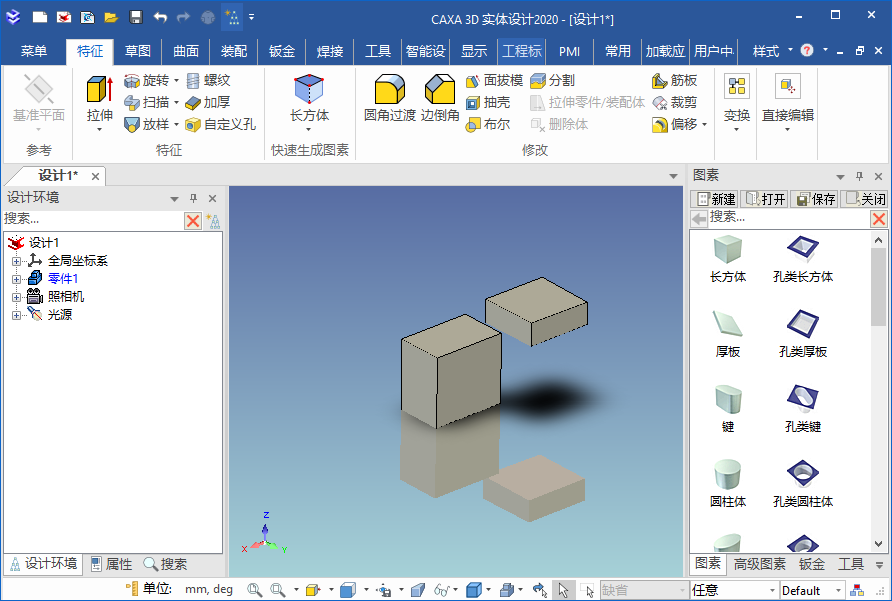Click the 图素 library search field
The width and height of the screenshot is (892, 601).
[788, 217]
